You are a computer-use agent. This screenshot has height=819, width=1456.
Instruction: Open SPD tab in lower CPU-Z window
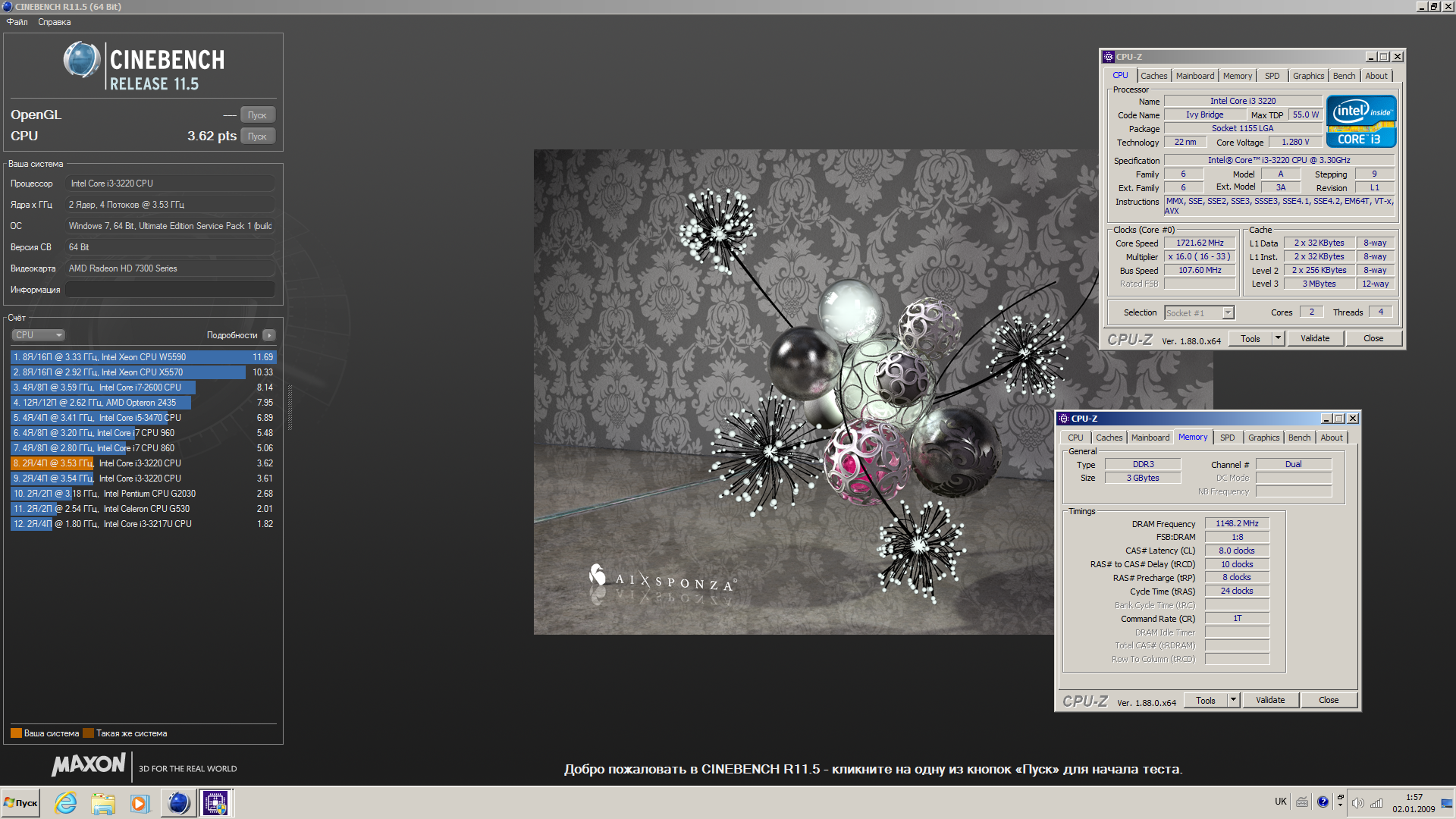pos(1227,438)
